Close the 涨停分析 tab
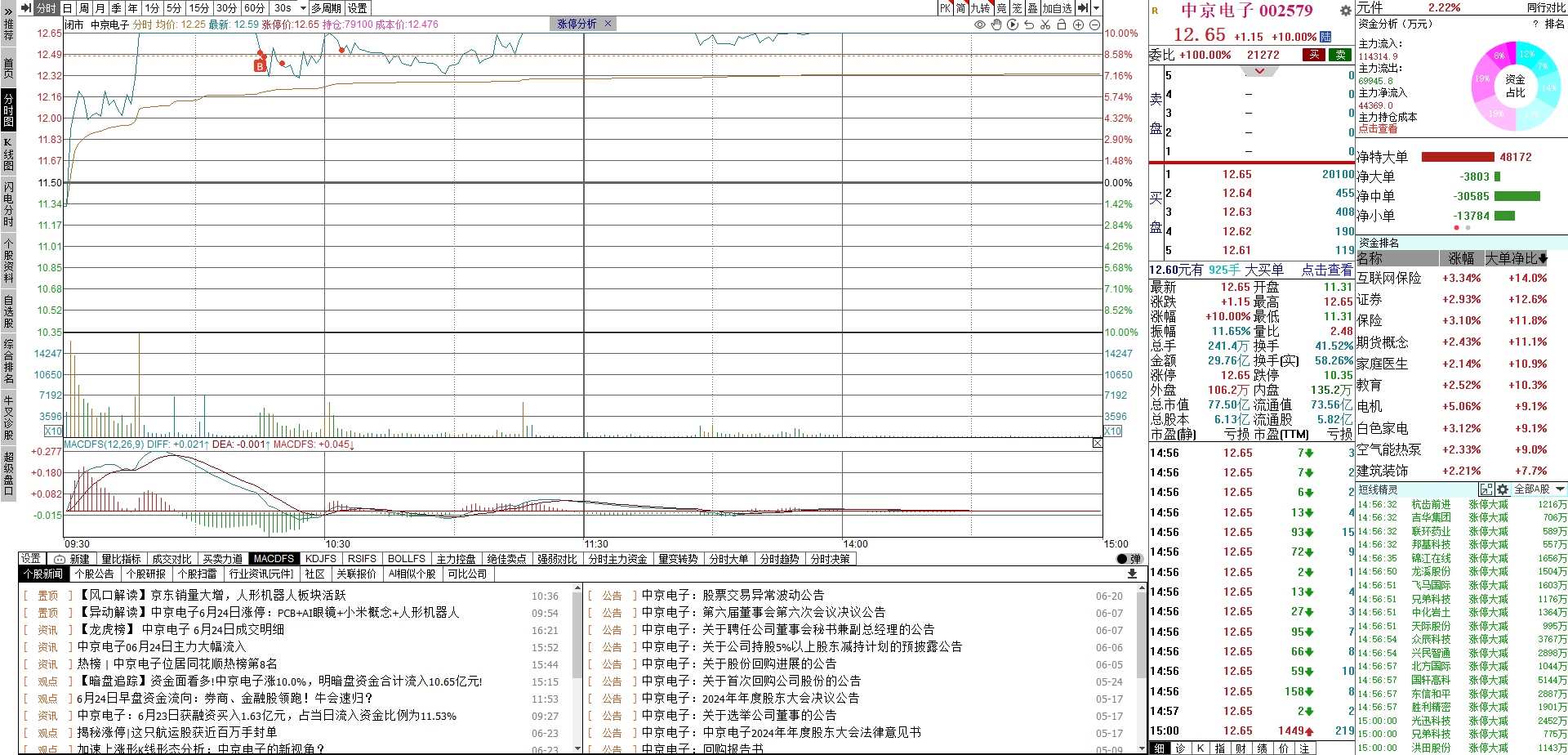This screenshot has width=1568, height=755. (608, 24)
